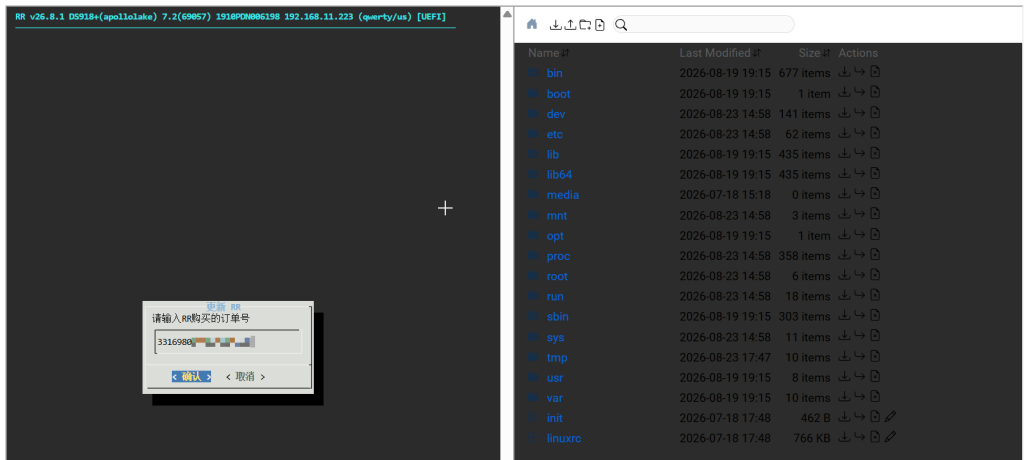
Task: Click the RR version header text
Action: pyautogui.click(x=231, y=16)
